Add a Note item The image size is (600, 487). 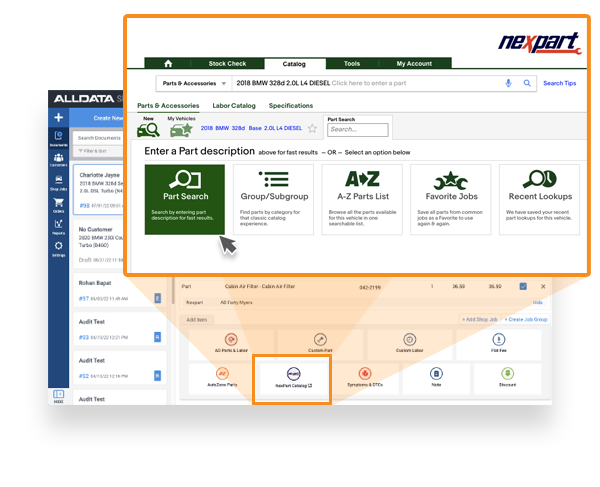436,378
